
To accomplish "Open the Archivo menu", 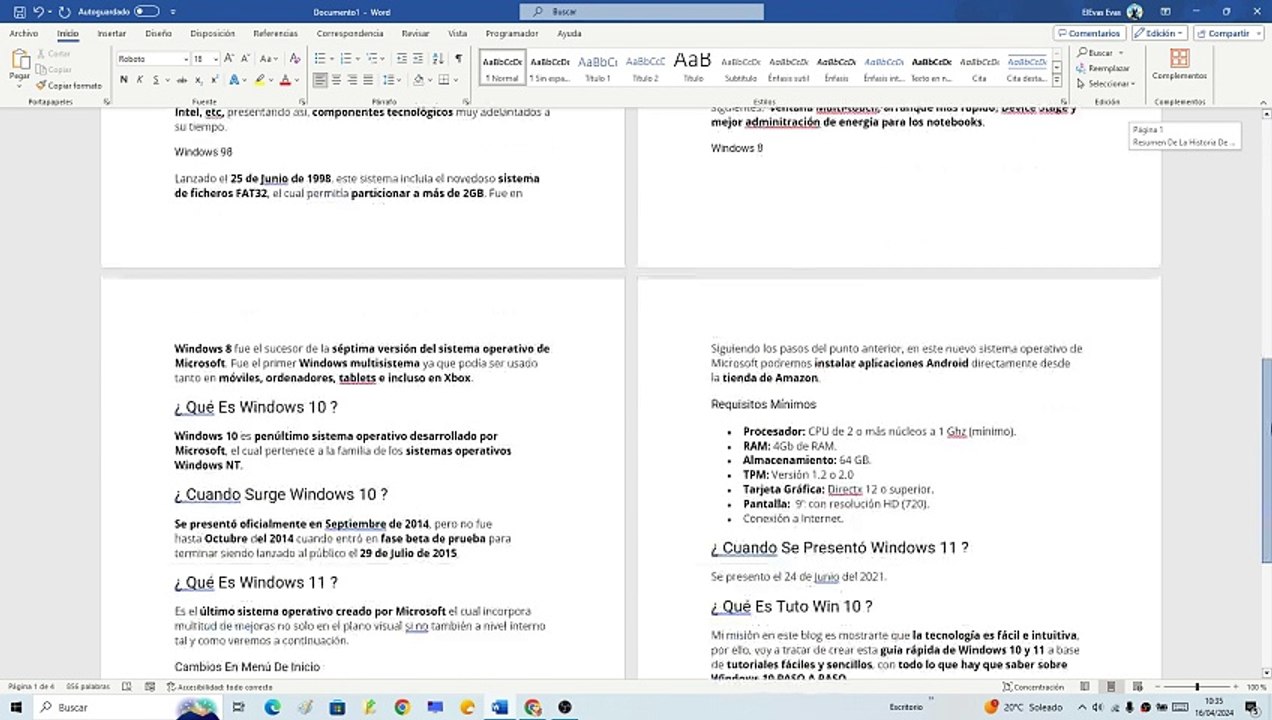I will coord(23,33).
